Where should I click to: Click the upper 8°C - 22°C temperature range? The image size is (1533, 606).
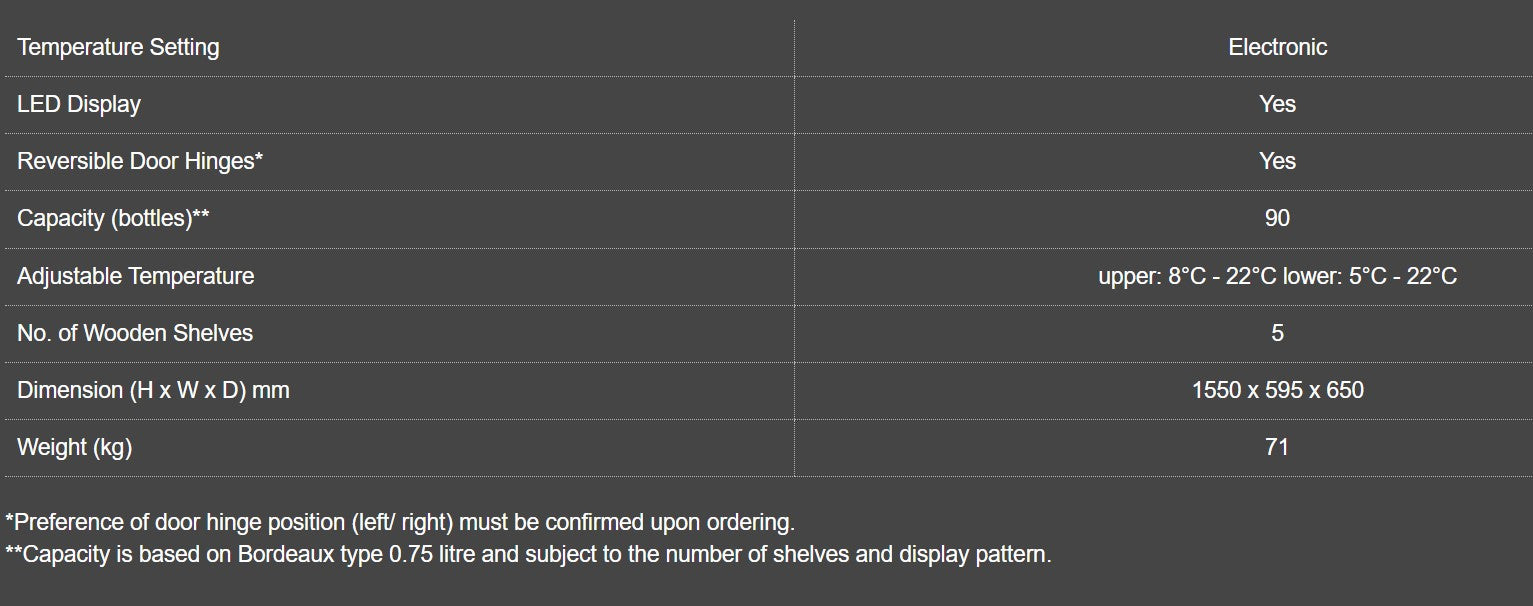[x=1187, y=276]
